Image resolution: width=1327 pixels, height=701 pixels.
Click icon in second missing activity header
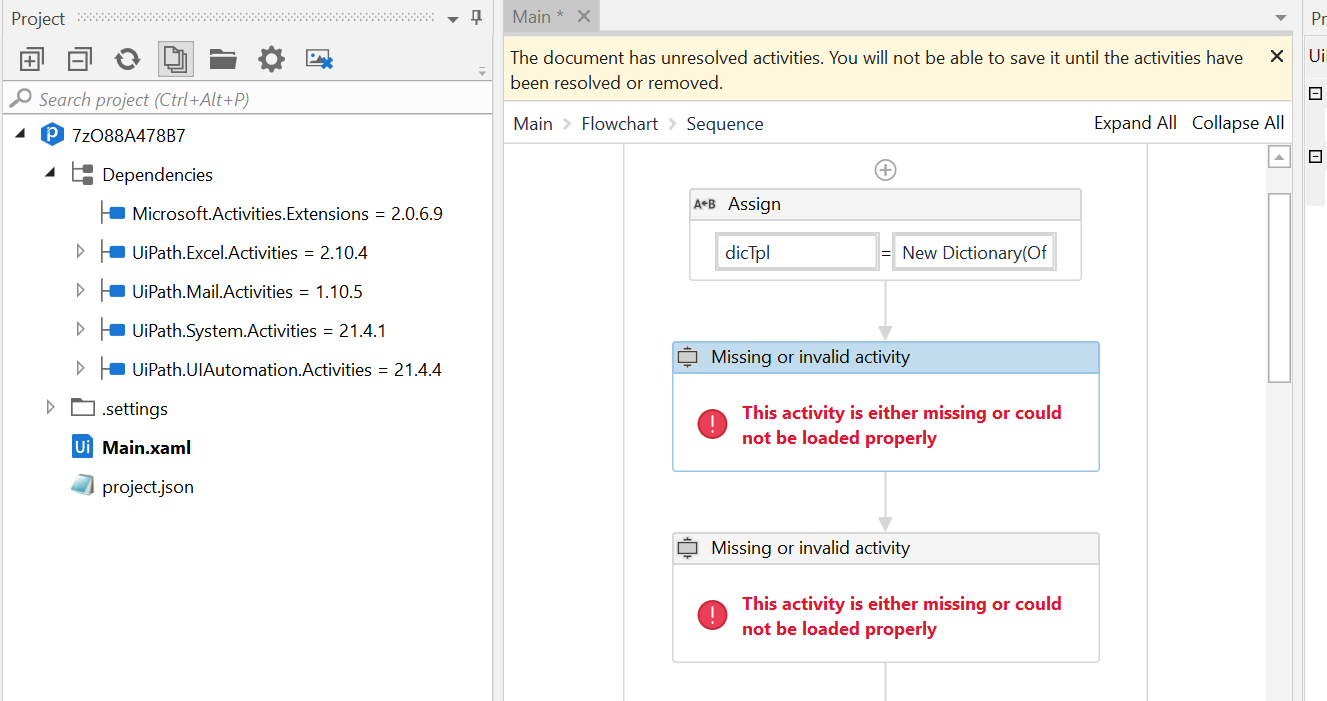click(x=687, y=548)
